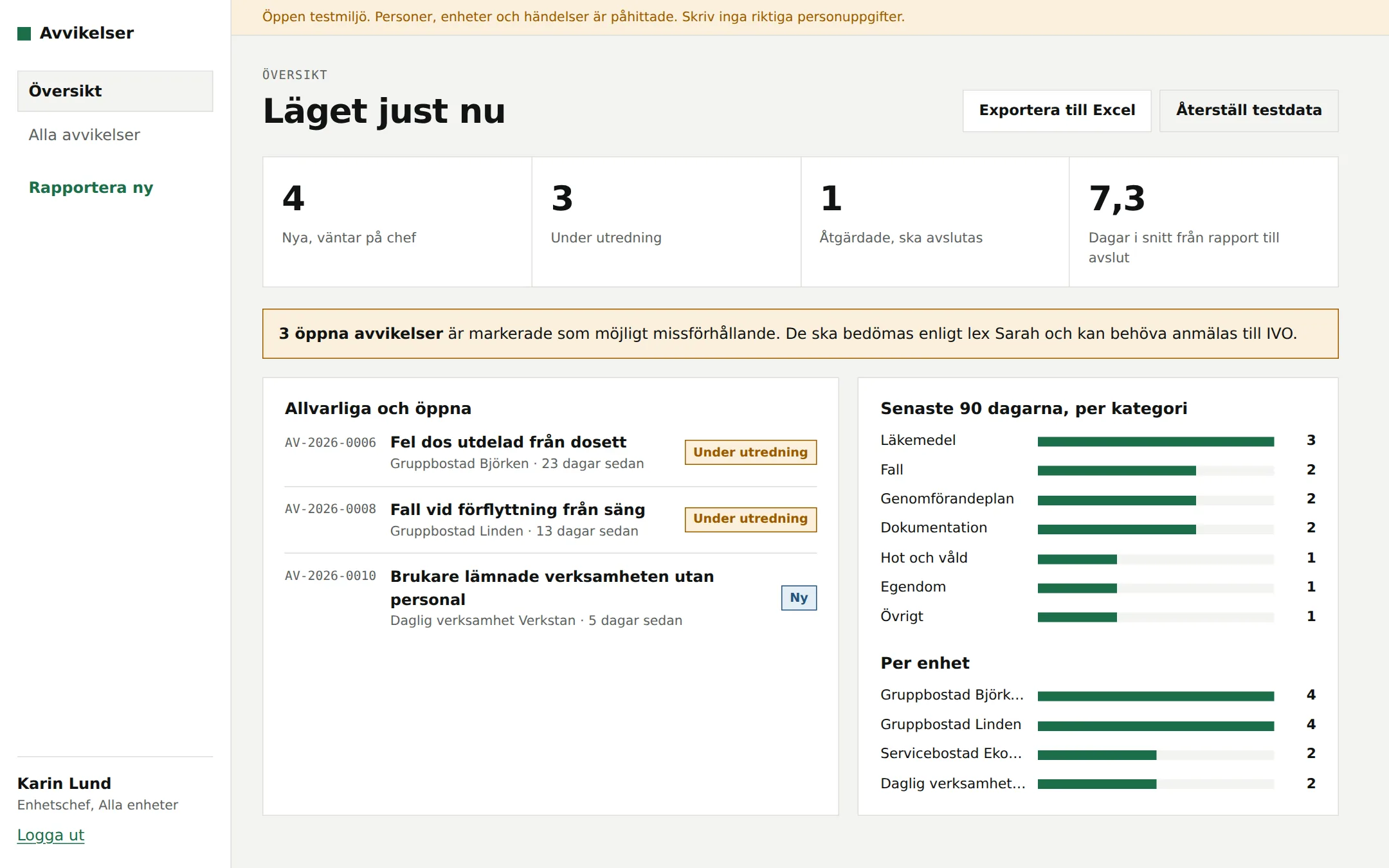Click the Per enhet heading
Screen dimensions: 1389x868
point(925,664)
